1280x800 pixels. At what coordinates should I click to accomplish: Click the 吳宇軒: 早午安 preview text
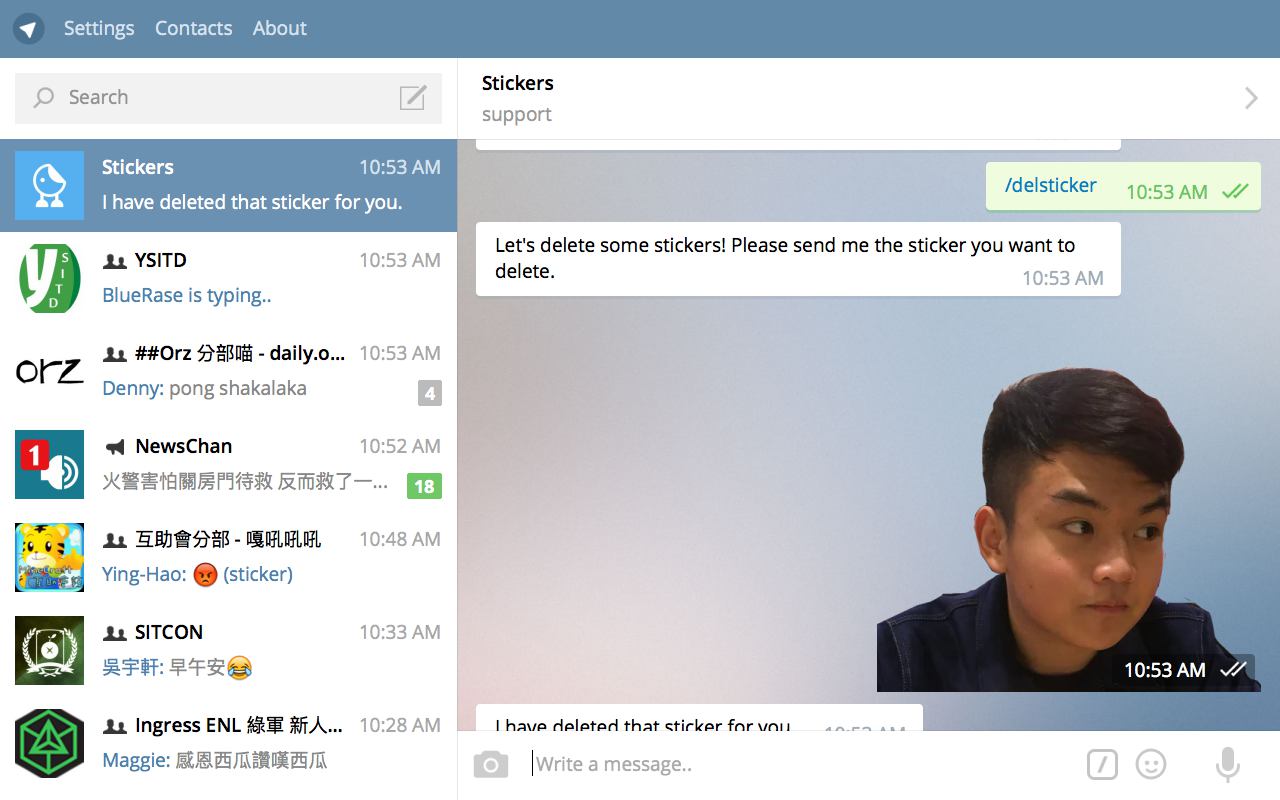177,667
